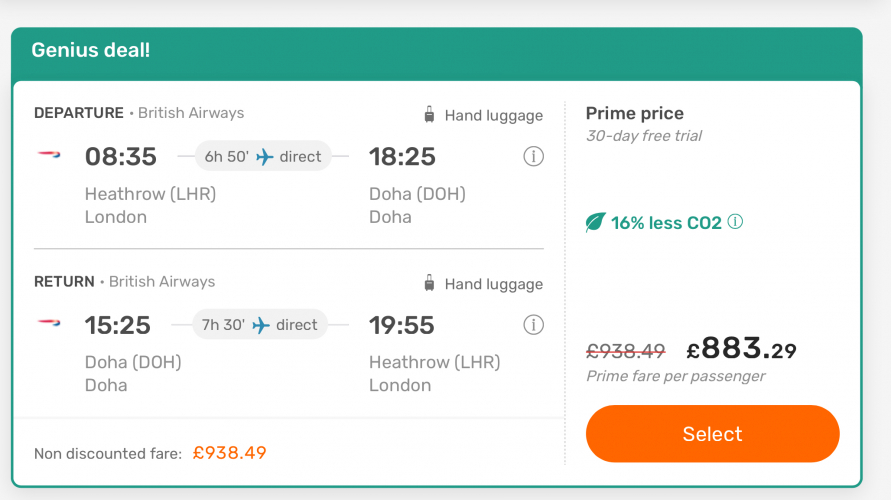Click the 08:35 departure time
The width and height of the screenshot is (891, 500).
click(x=120, y=156)
